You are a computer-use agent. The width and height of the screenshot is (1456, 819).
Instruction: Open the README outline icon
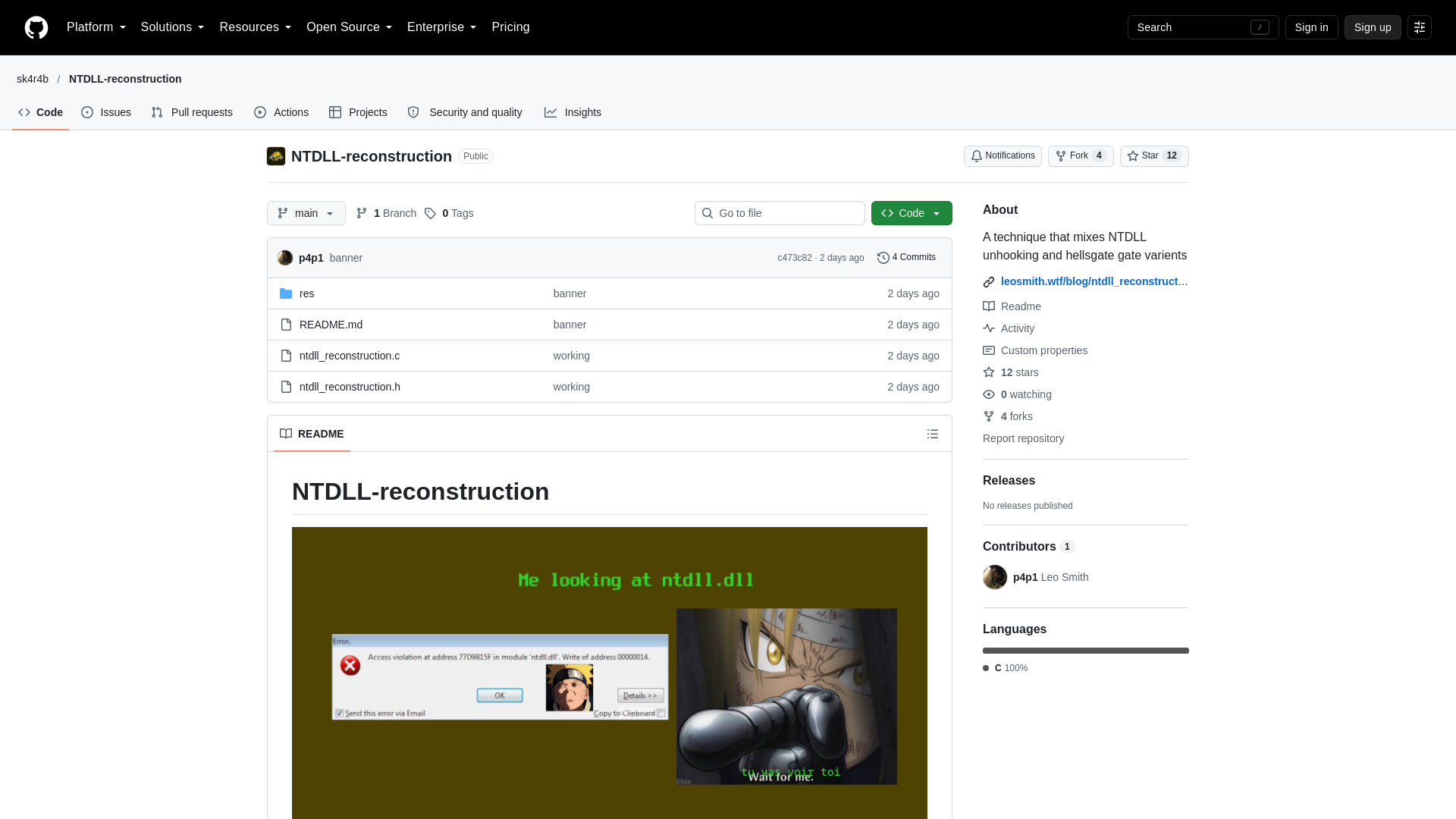pyautogui.click(x=933, y=434)
